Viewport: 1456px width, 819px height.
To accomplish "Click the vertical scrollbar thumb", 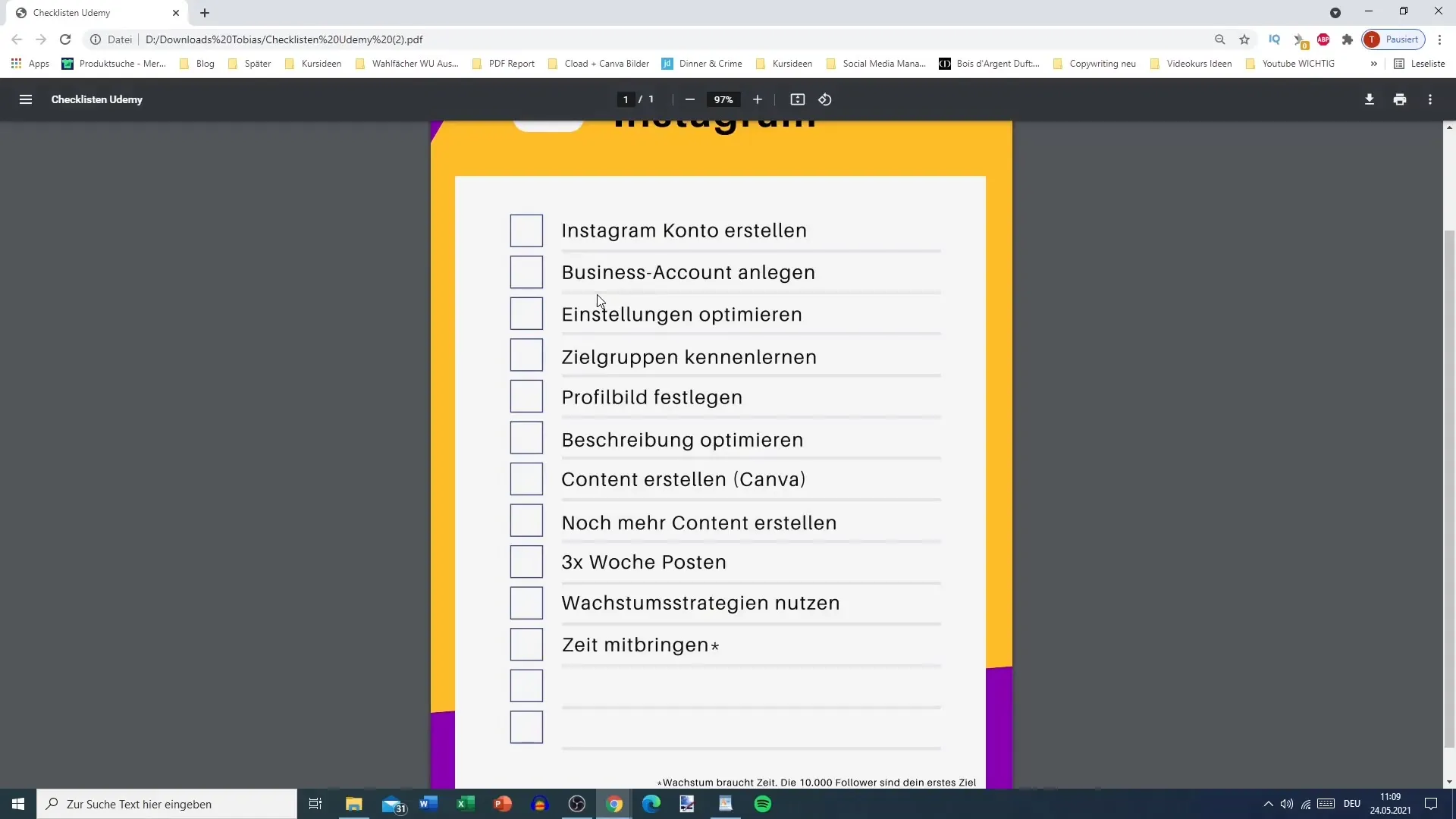I will click(x=1449, y=489).
